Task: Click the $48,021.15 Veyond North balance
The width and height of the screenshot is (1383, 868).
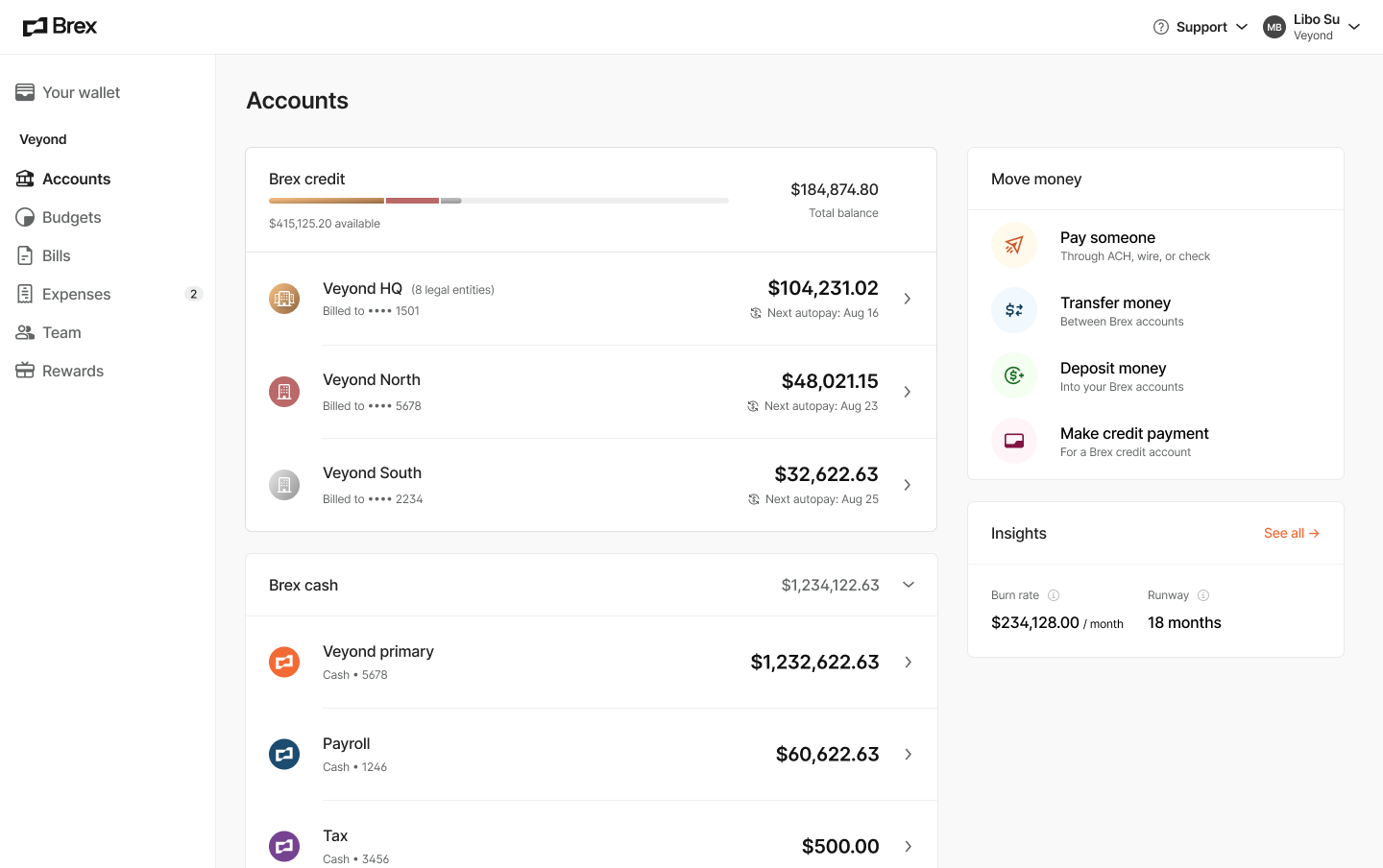Action: [x=830, y=381]
